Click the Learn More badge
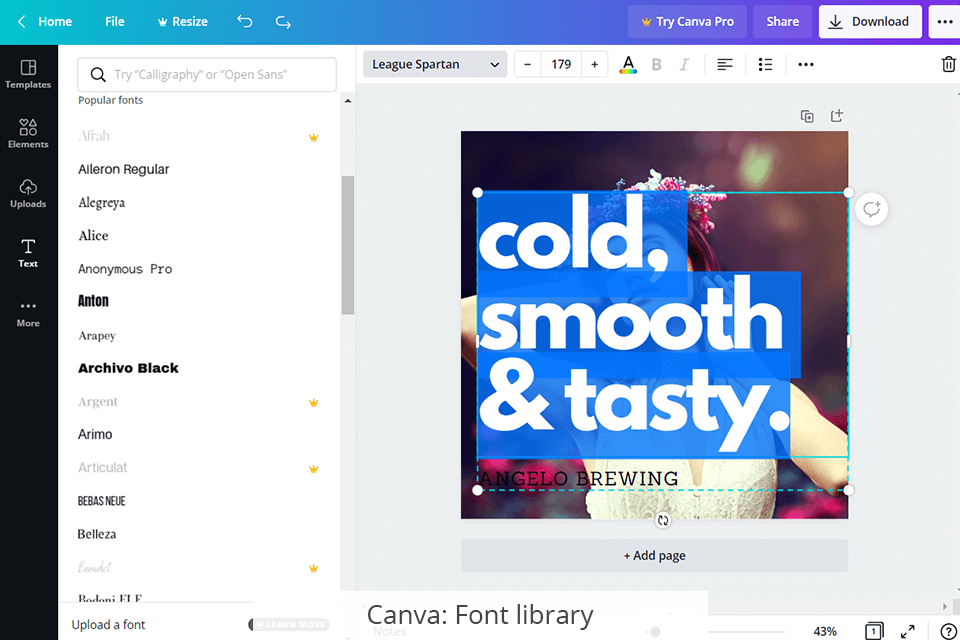This screenshot has height=640, width=960. [289, 625]
